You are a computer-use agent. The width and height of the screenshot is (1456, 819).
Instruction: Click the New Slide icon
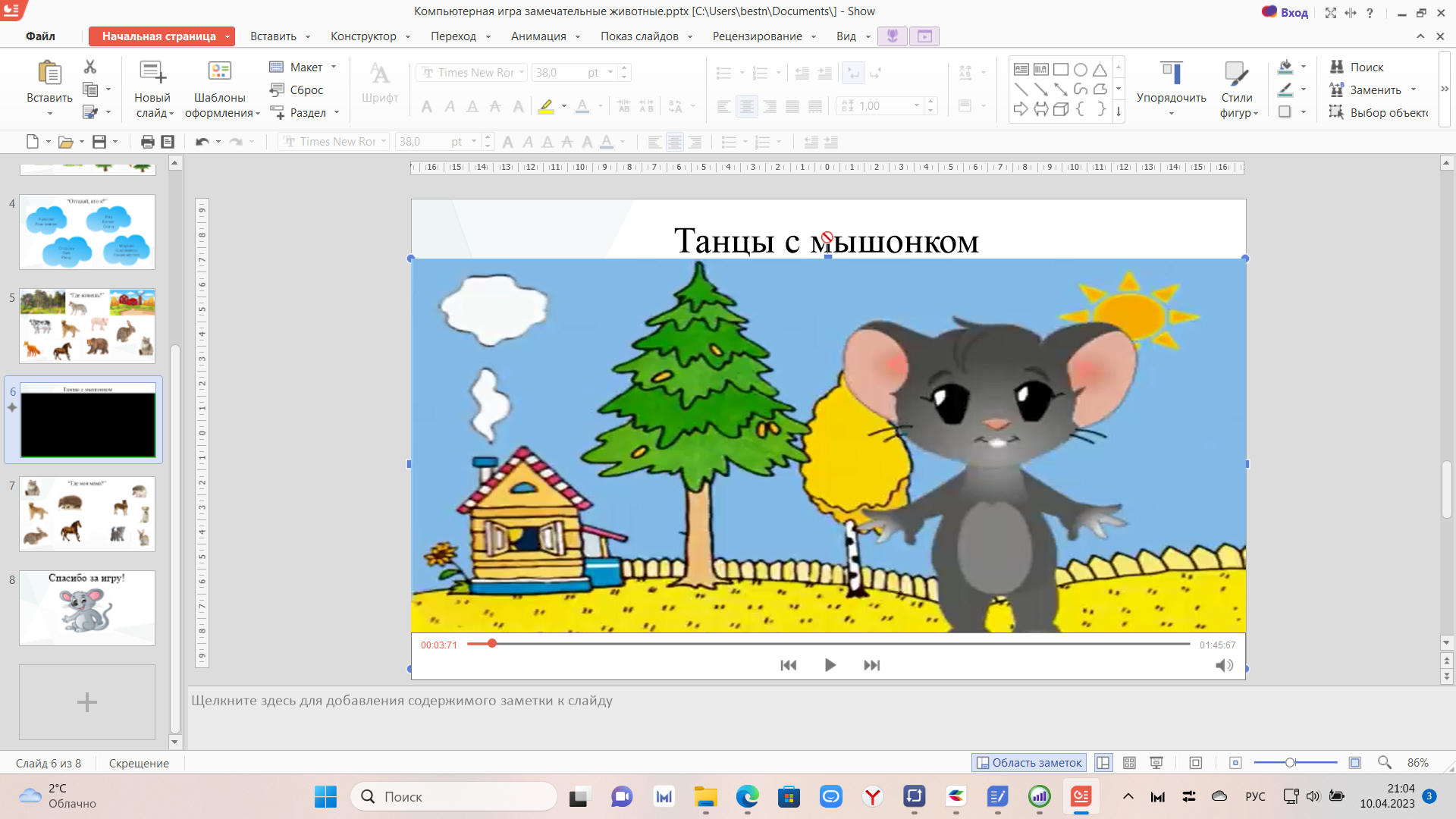click(x=152, y=72)
